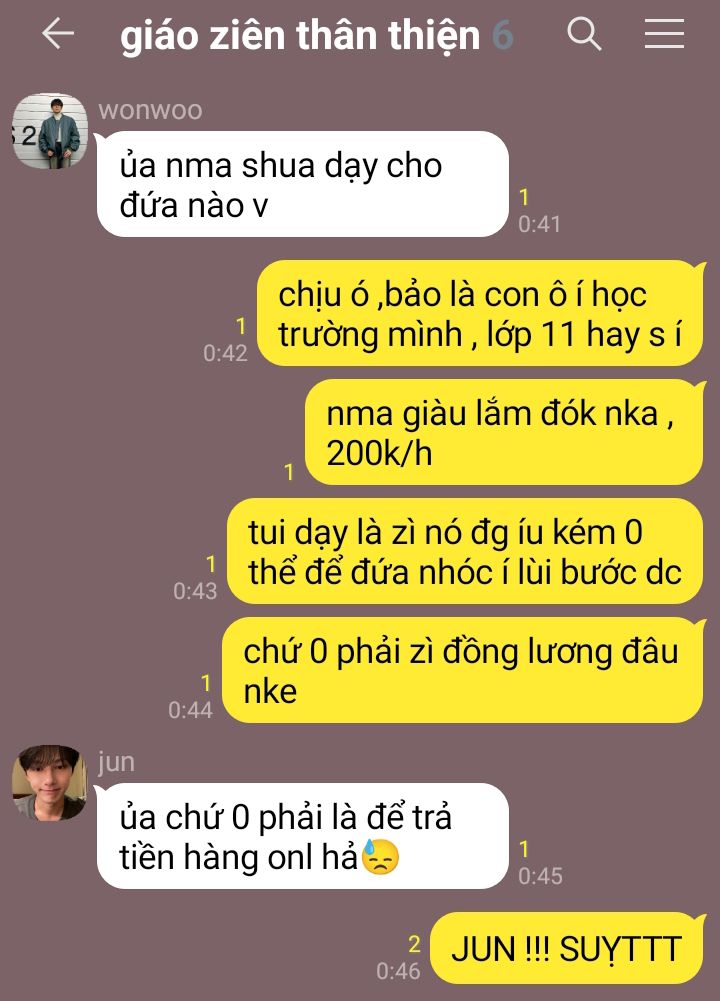Open jun's profile picture
Viewport: 720px width, 1001px height.
point(49,782)
